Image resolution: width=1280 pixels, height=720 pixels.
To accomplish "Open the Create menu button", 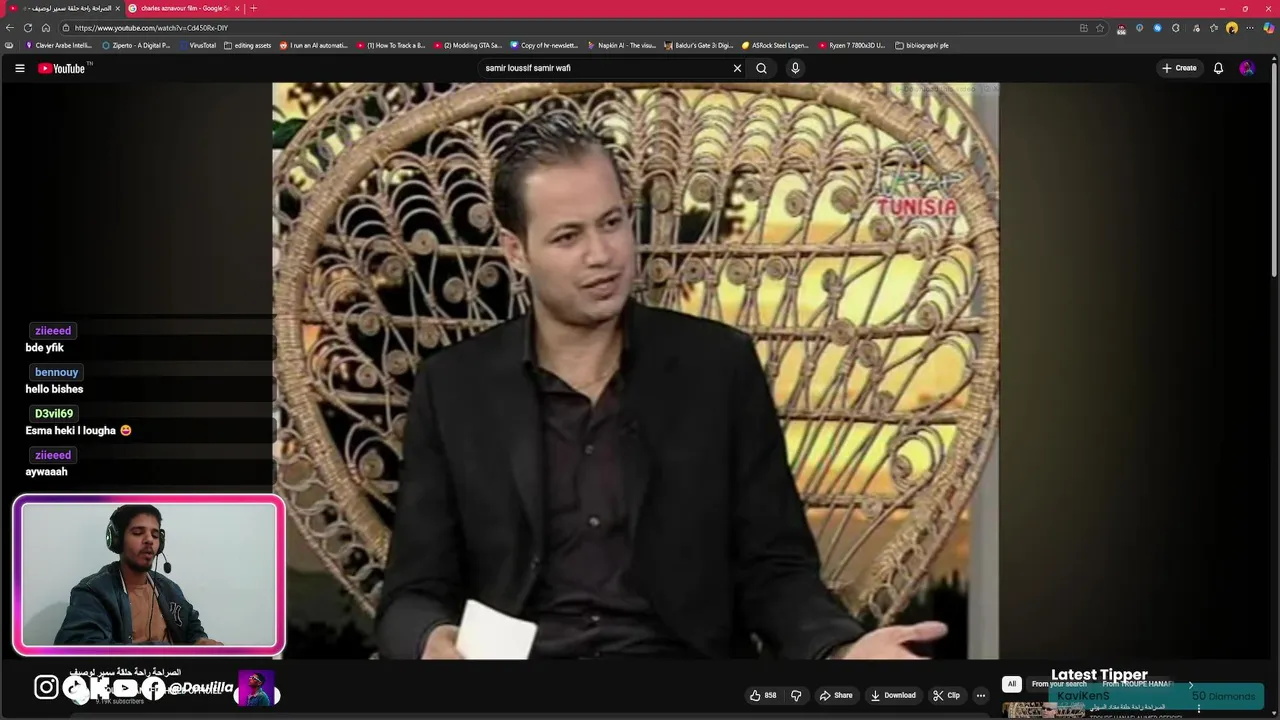I will [1179, 68].
